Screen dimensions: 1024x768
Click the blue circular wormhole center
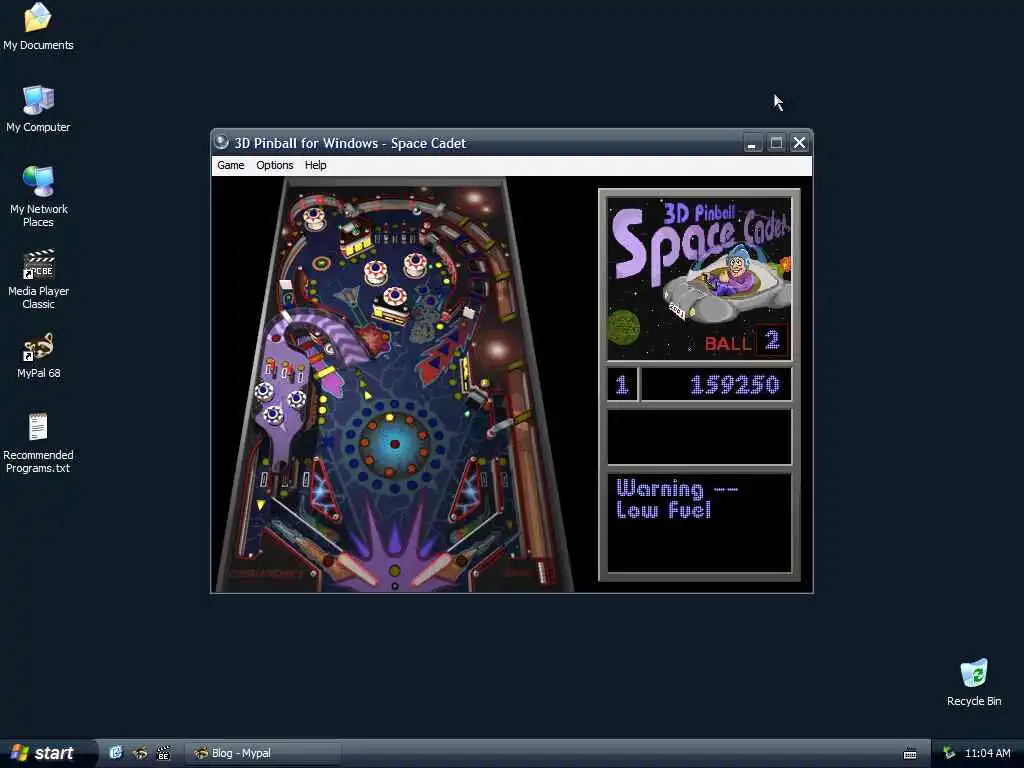(x=394, y=444)
